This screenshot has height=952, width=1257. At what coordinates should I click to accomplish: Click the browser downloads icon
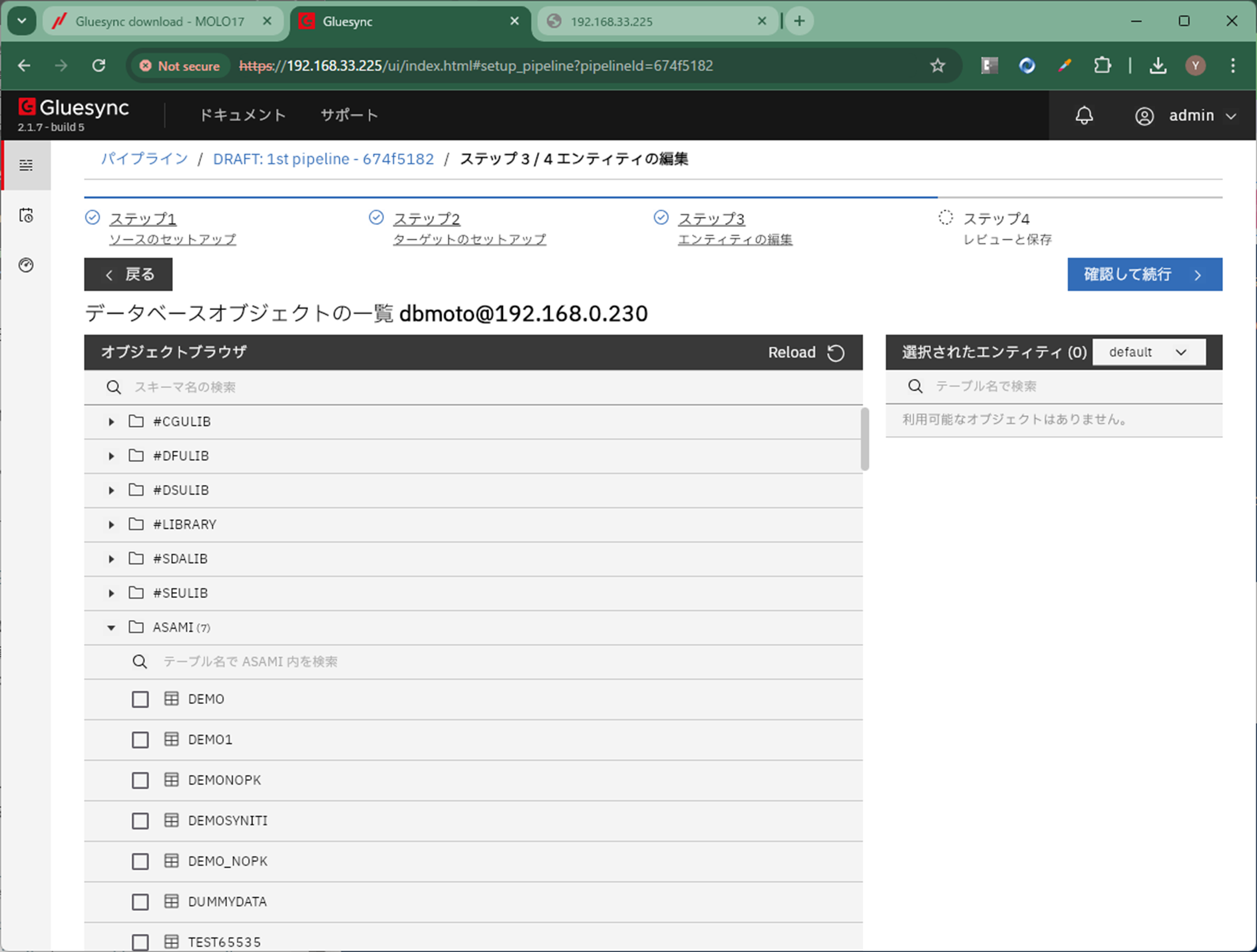tap(1158, 66)
